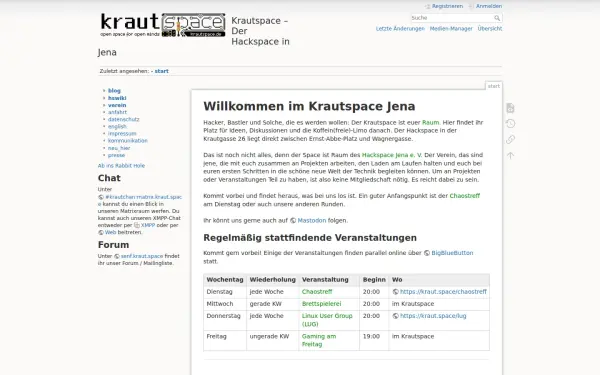The height and width of the screenshot is (375, 600).
Task: Open the Gaming am Freitag event link
Action: point(319,340)
